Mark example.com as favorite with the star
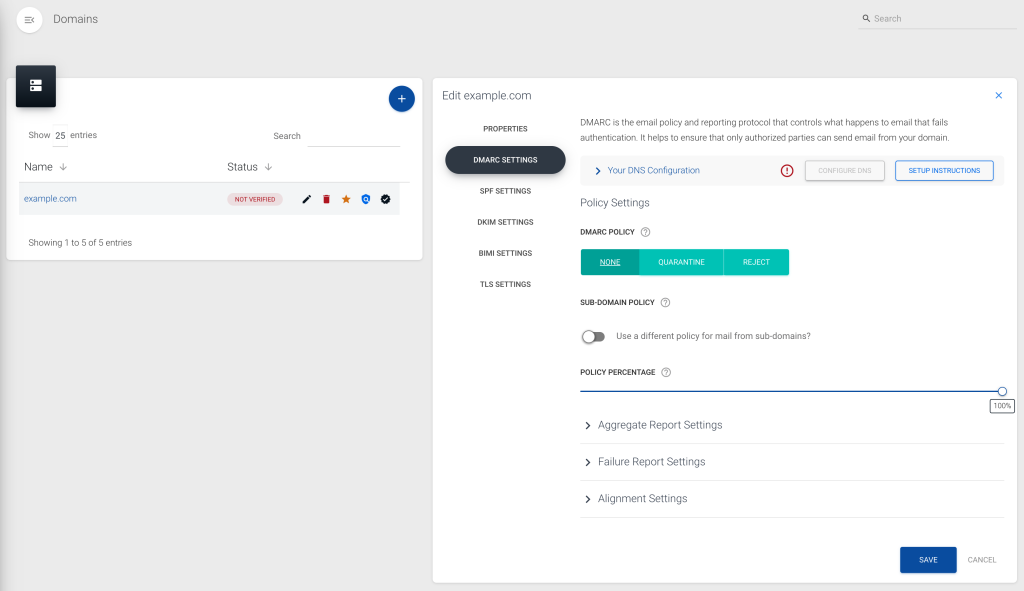 coord(346,199)
